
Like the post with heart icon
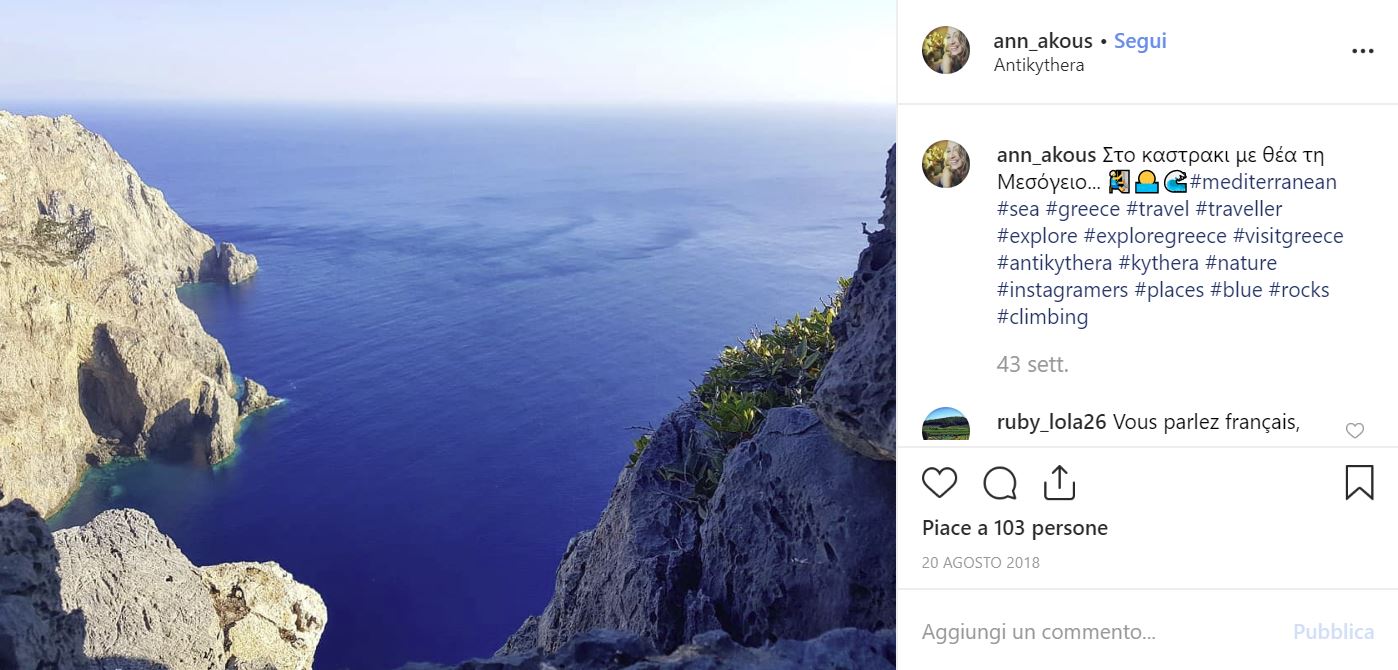coord(939,483)
